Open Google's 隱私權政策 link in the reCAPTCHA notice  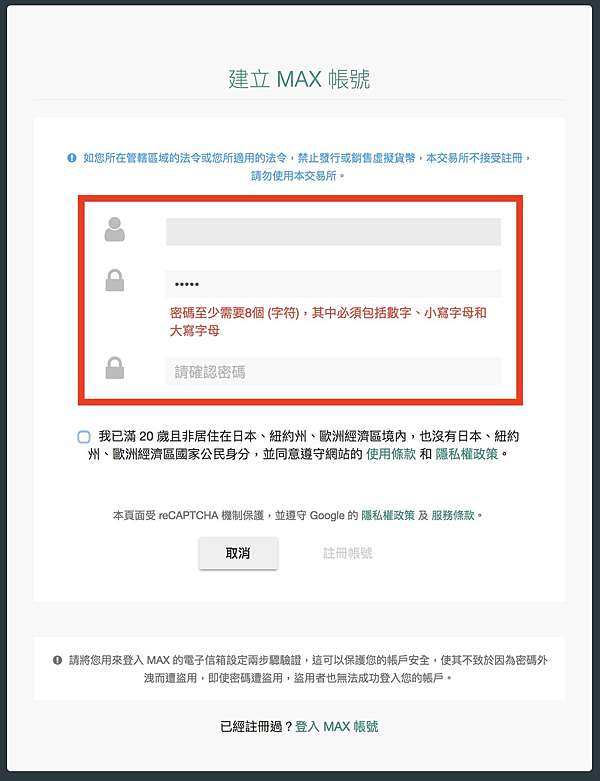pyautogui.click(x=388, y=516)
